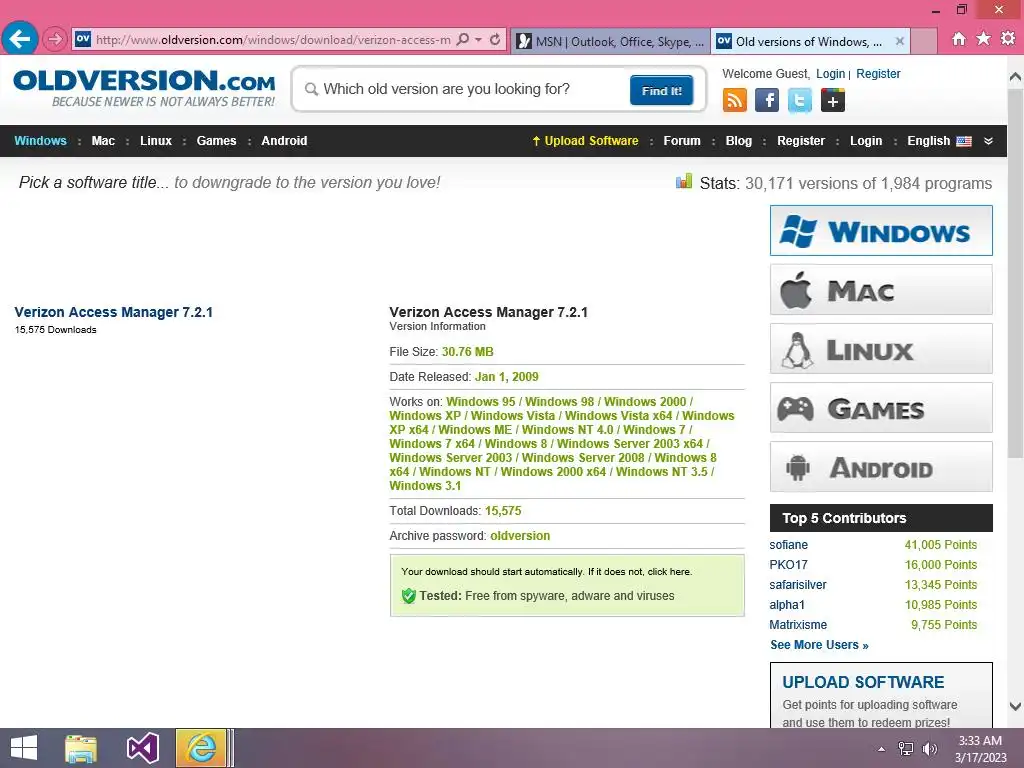This screenshot has width=1024, height=768.
Task: Click the Find It! button
Action: click(x=662, y=90)
